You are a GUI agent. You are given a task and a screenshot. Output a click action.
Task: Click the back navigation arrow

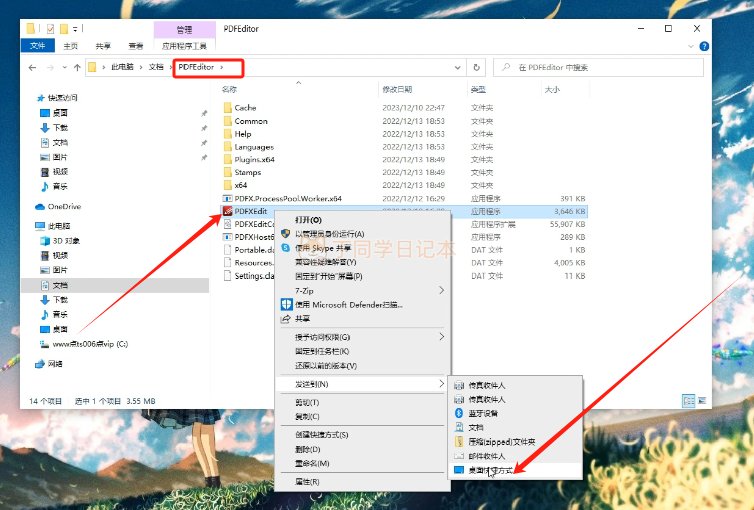tap(32, 68)
